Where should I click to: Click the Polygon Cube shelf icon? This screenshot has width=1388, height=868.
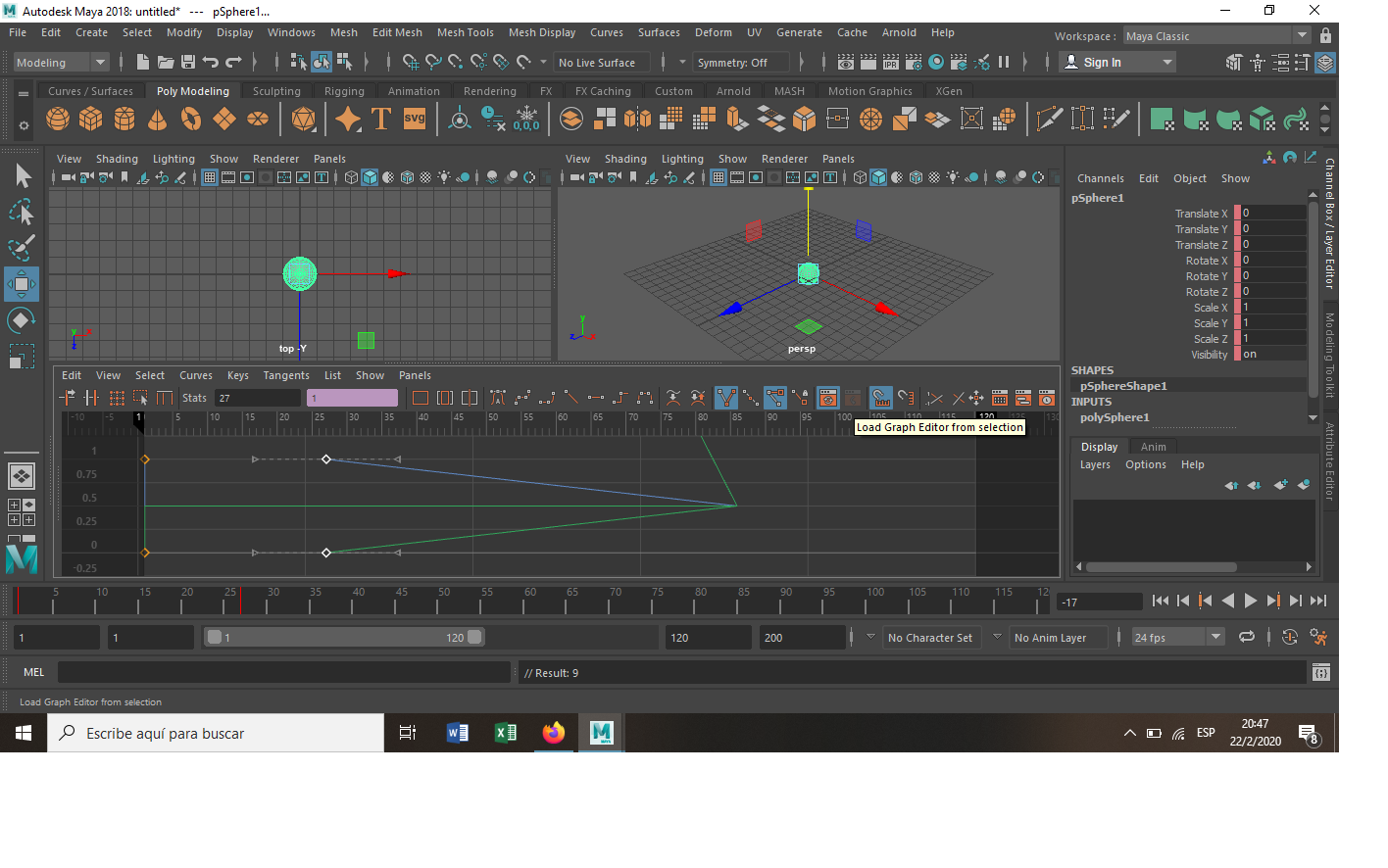91,120
